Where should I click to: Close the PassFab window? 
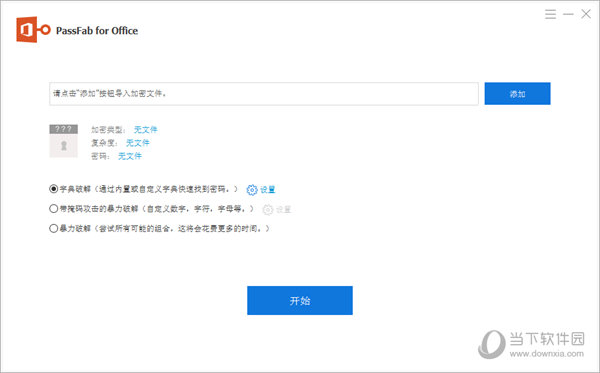click(x=586, y=14)
